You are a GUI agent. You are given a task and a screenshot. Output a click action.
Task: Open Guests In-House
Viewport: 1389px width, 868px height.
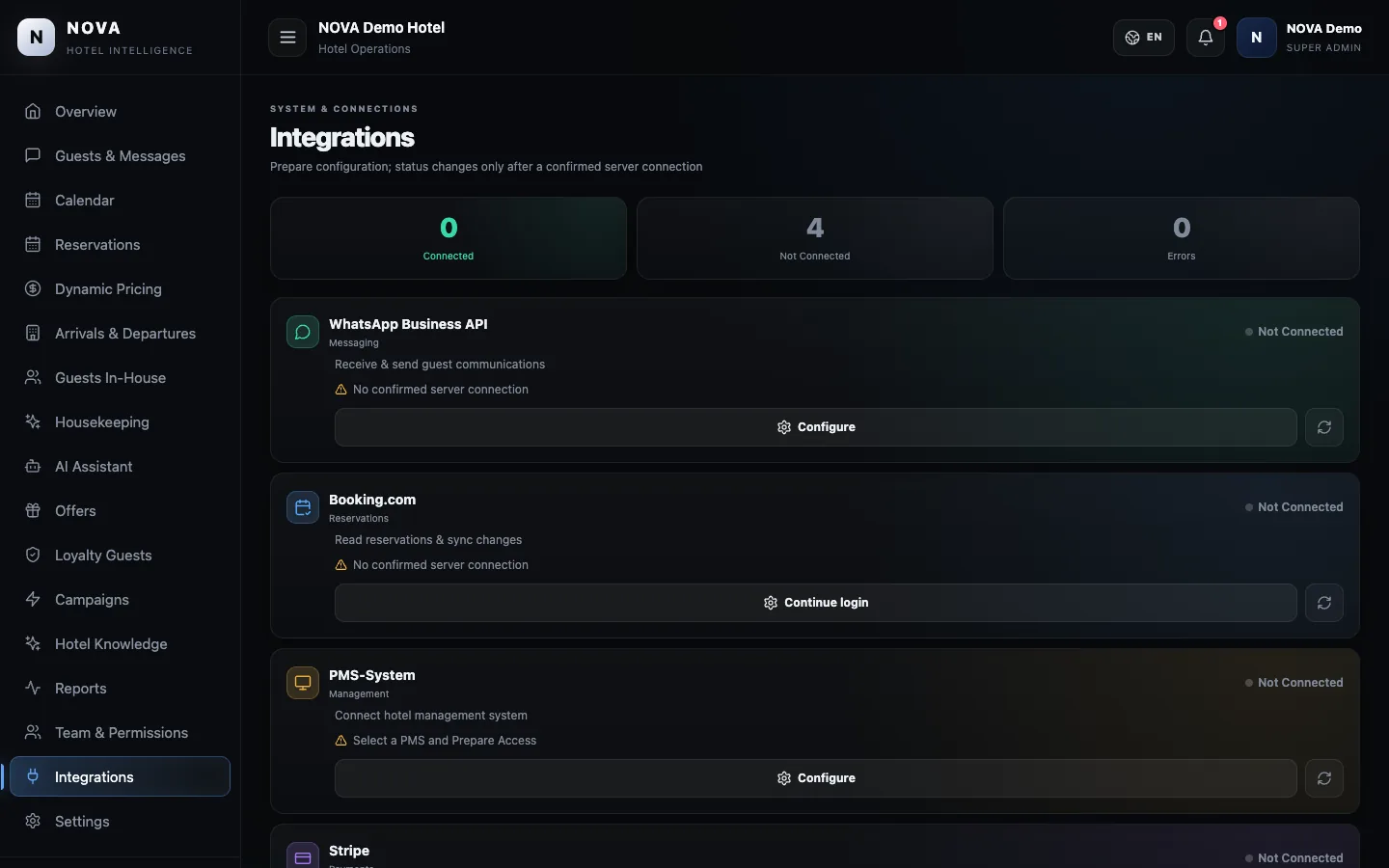[120, 378]
